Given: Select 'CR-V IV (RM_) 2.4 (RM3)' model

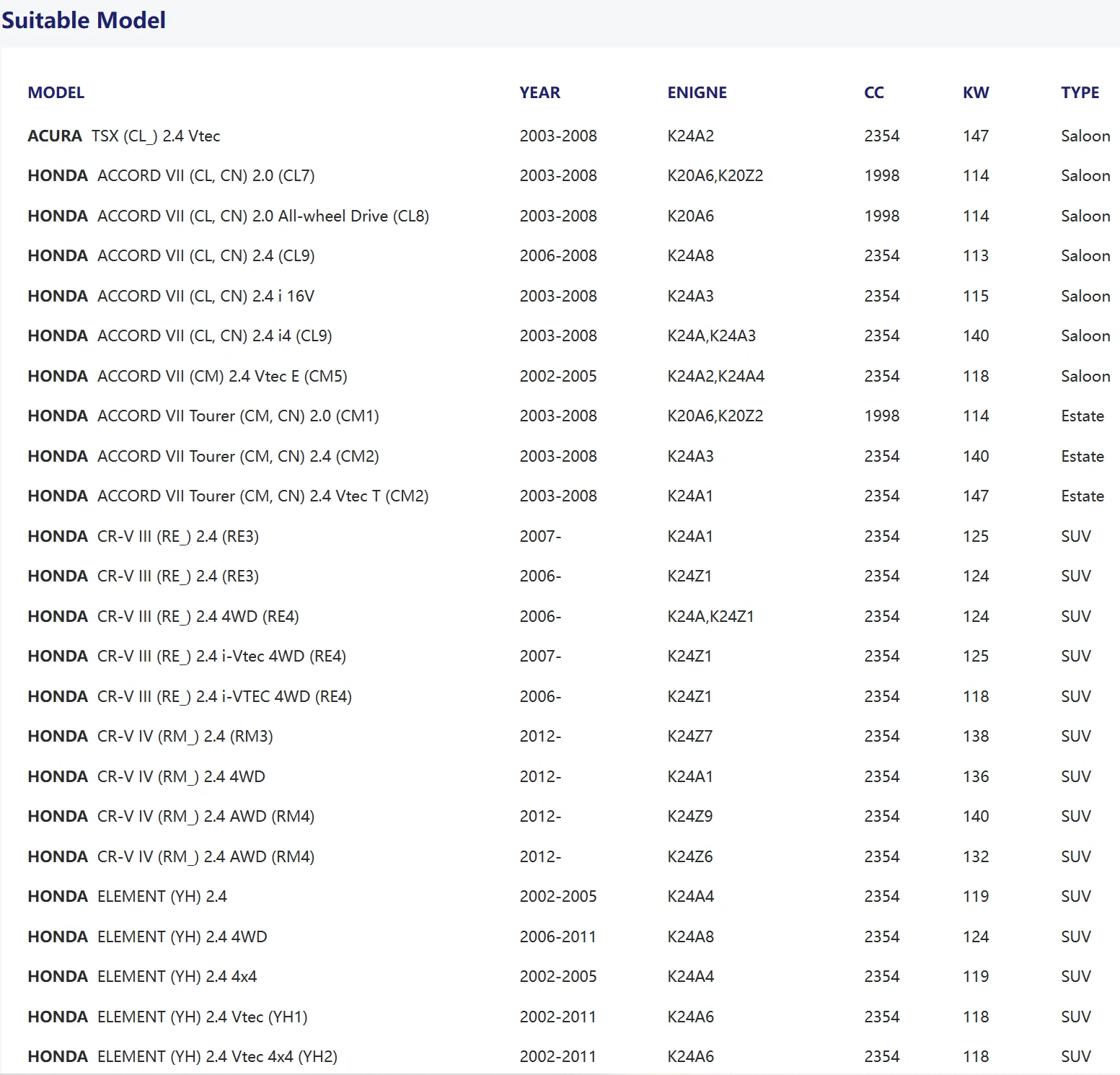Looking at the screenshot, I should [150, 736].
